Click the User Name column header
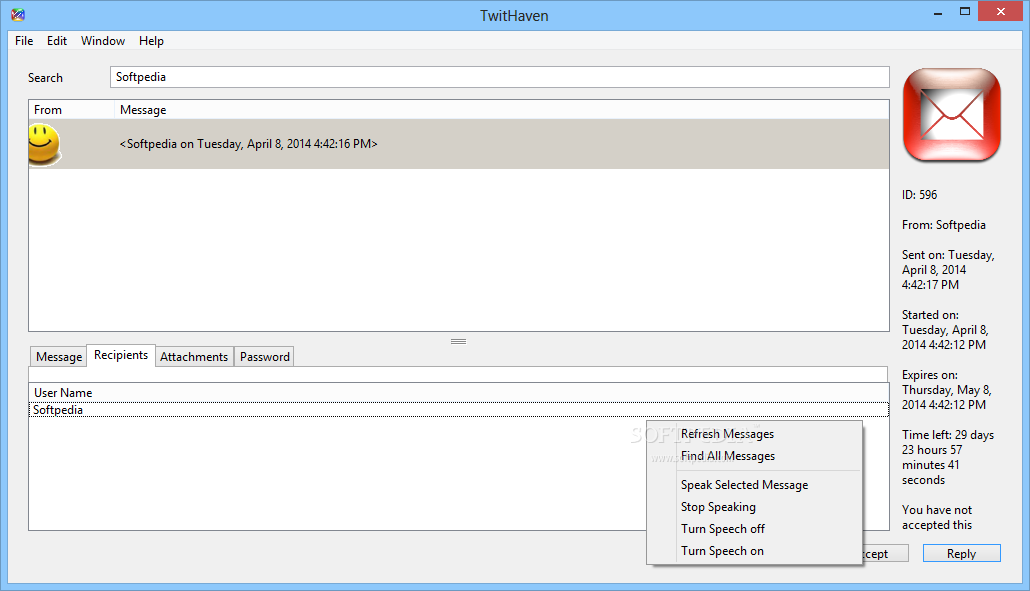The image size is (1030, 591). click(x=459, y=393)
